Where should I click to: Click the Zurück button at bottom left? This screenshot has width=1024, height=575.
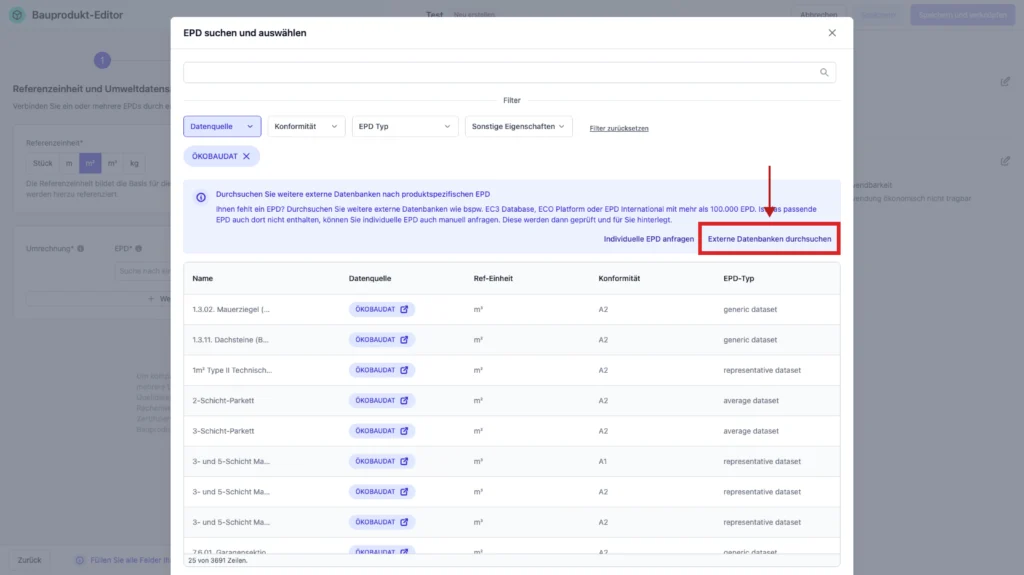point(29,560)
